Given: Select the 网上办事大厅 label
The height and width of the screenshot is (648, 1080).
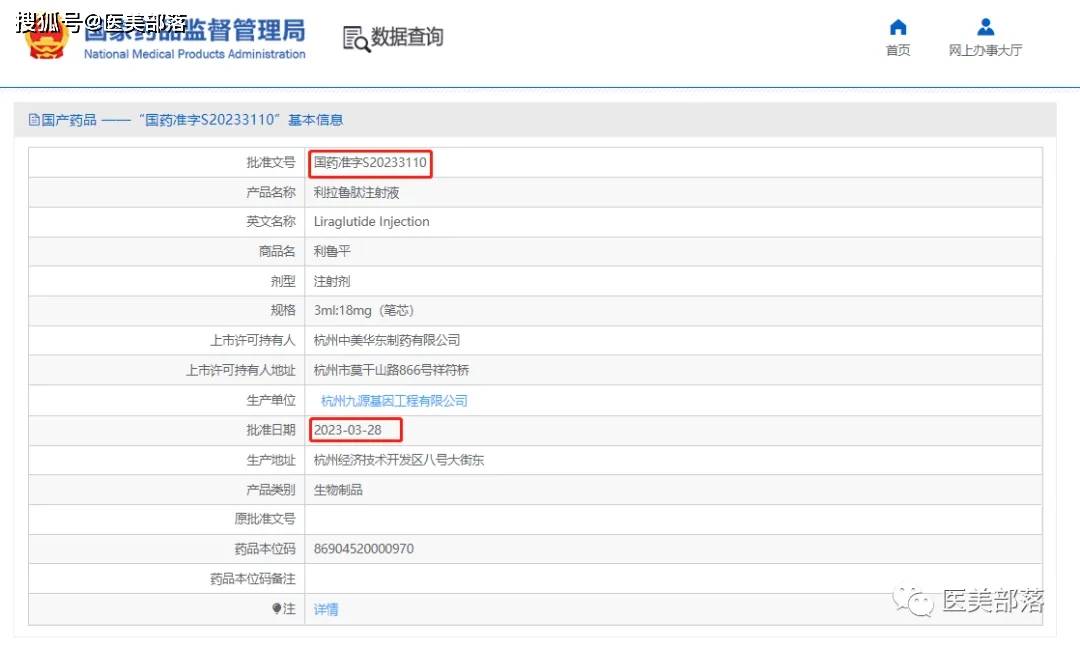Looking at the screenshot, I should (x=985, y=50).
